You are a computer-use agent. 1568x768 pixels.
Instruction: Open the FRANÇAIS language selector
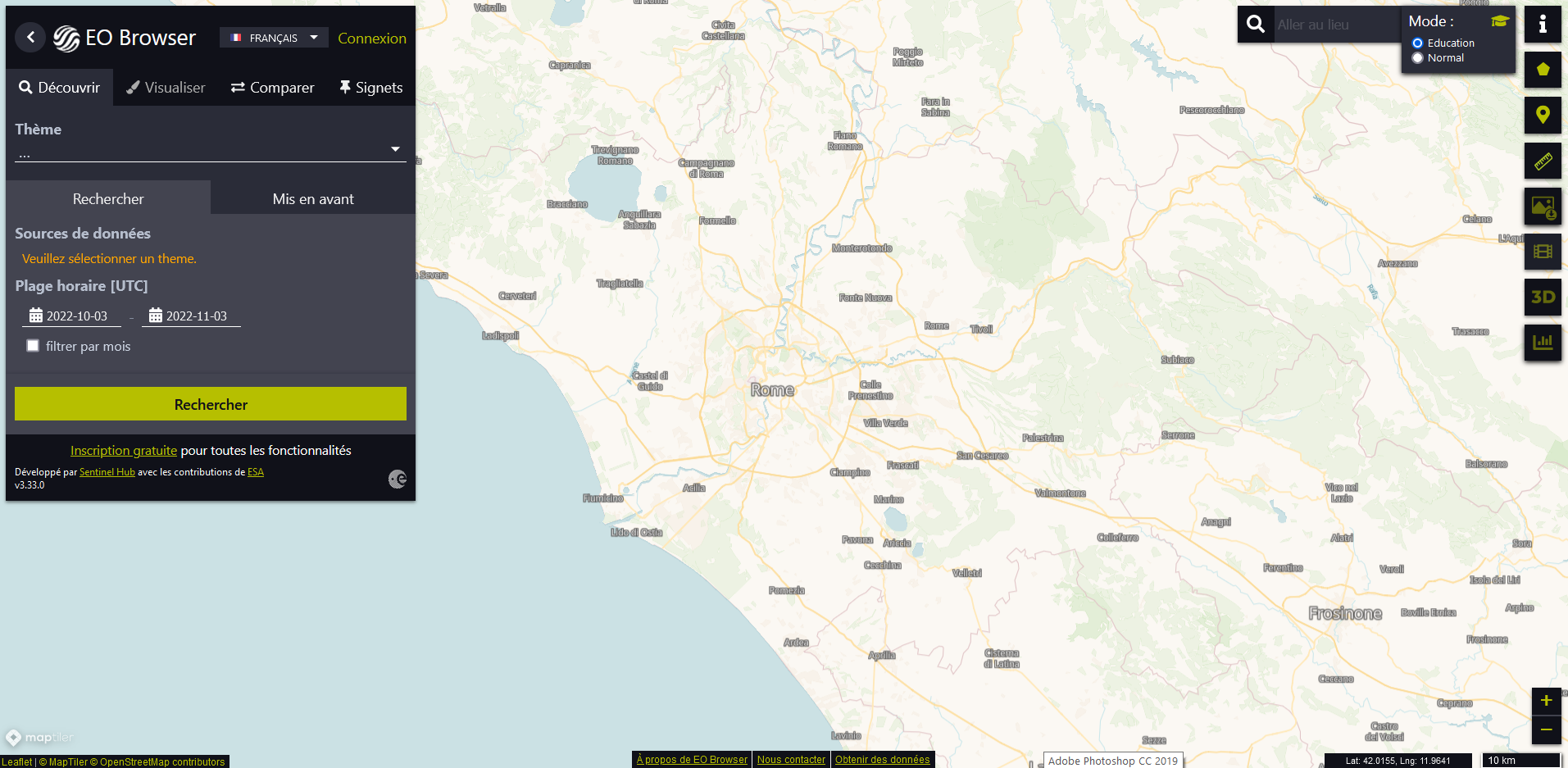click(274, 37)
